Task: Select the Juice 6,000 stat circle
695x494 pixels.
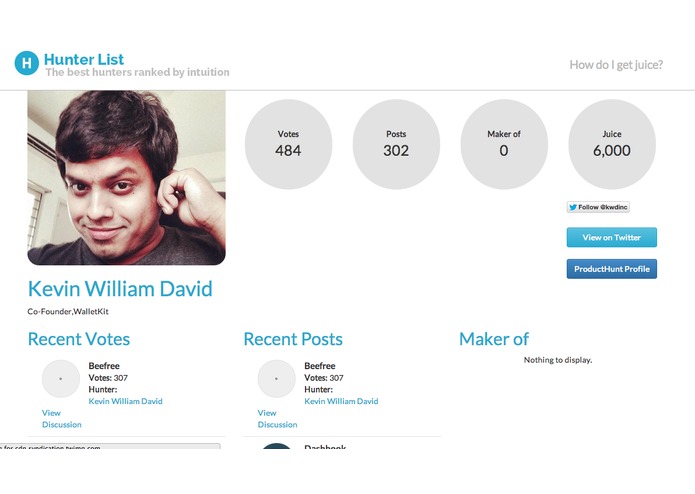Action: [x=611, y=144]
